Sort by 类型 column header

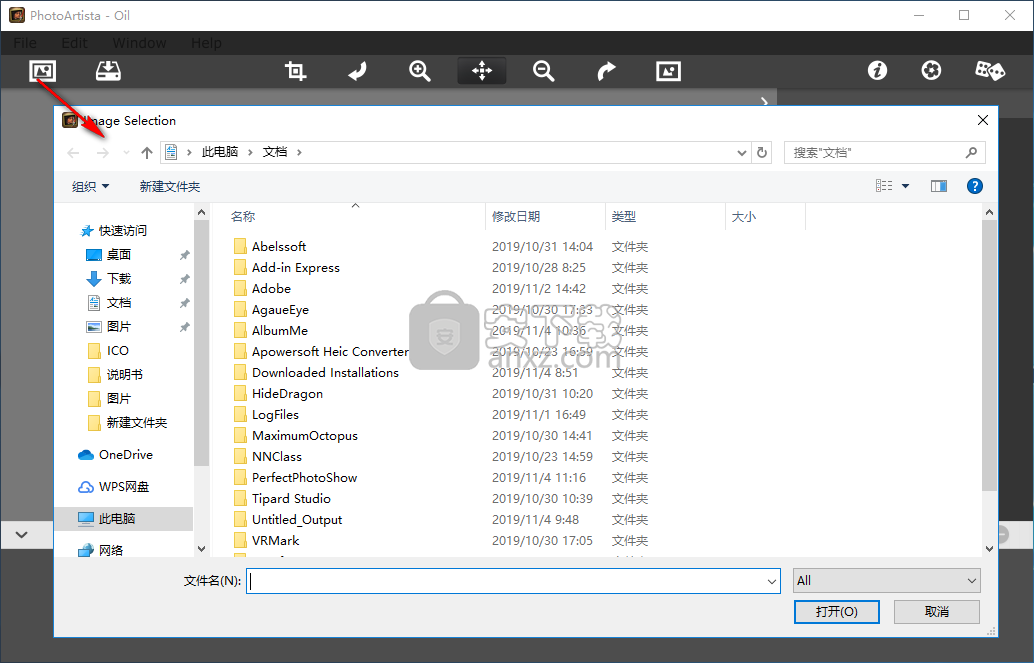[623, 216]
